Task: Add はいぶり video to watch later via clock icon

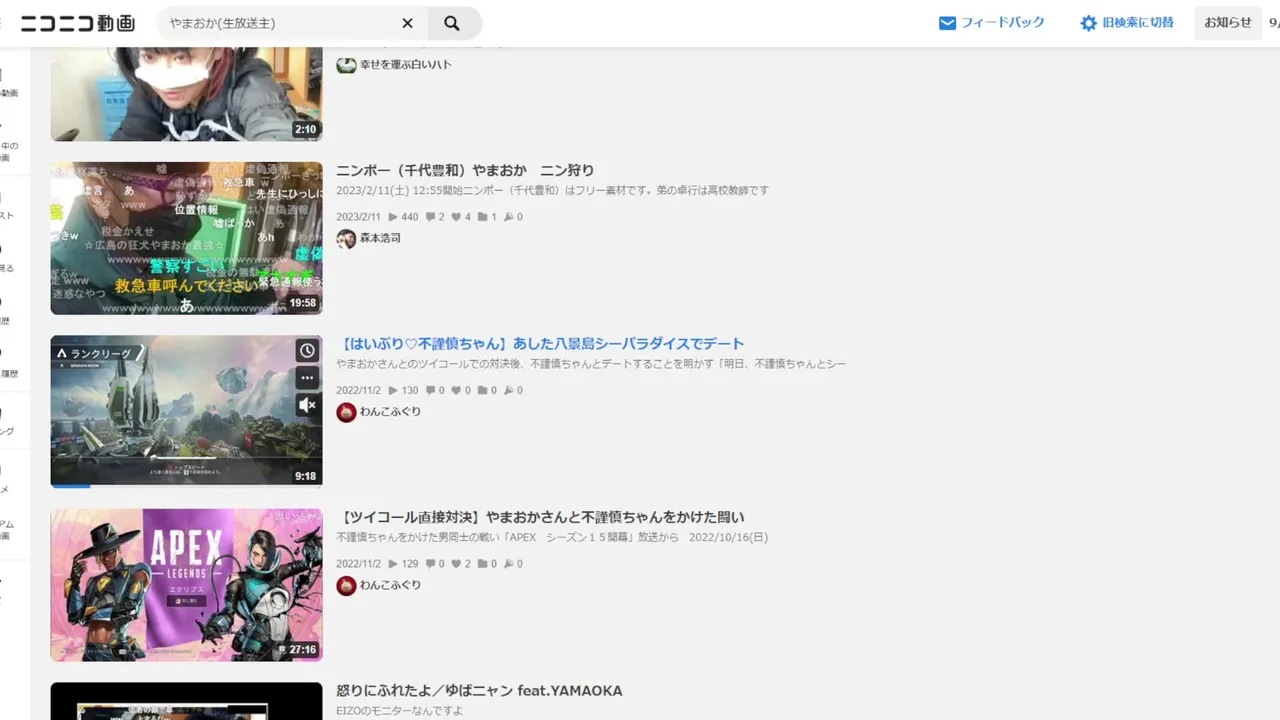Action: tap(307, 351)
